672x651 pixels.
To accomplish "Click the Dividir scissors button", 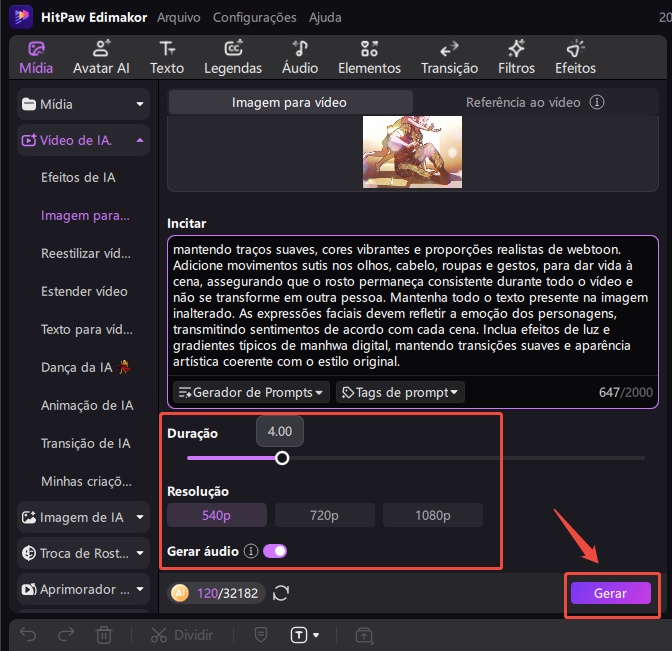I will pyautogui.click(x=182, y=635).
